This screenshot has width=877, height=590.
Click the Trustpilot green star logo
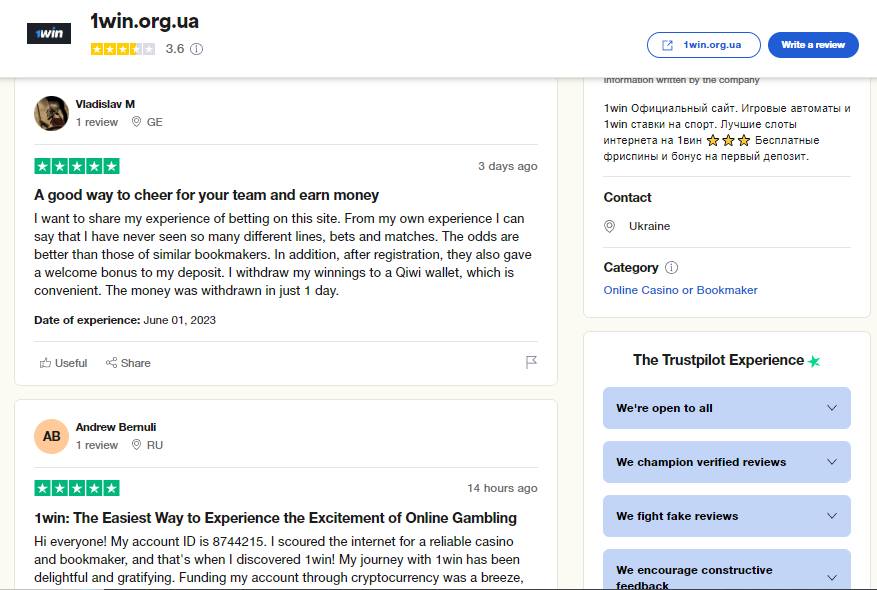pyautogui.click(x=814, y=361)
